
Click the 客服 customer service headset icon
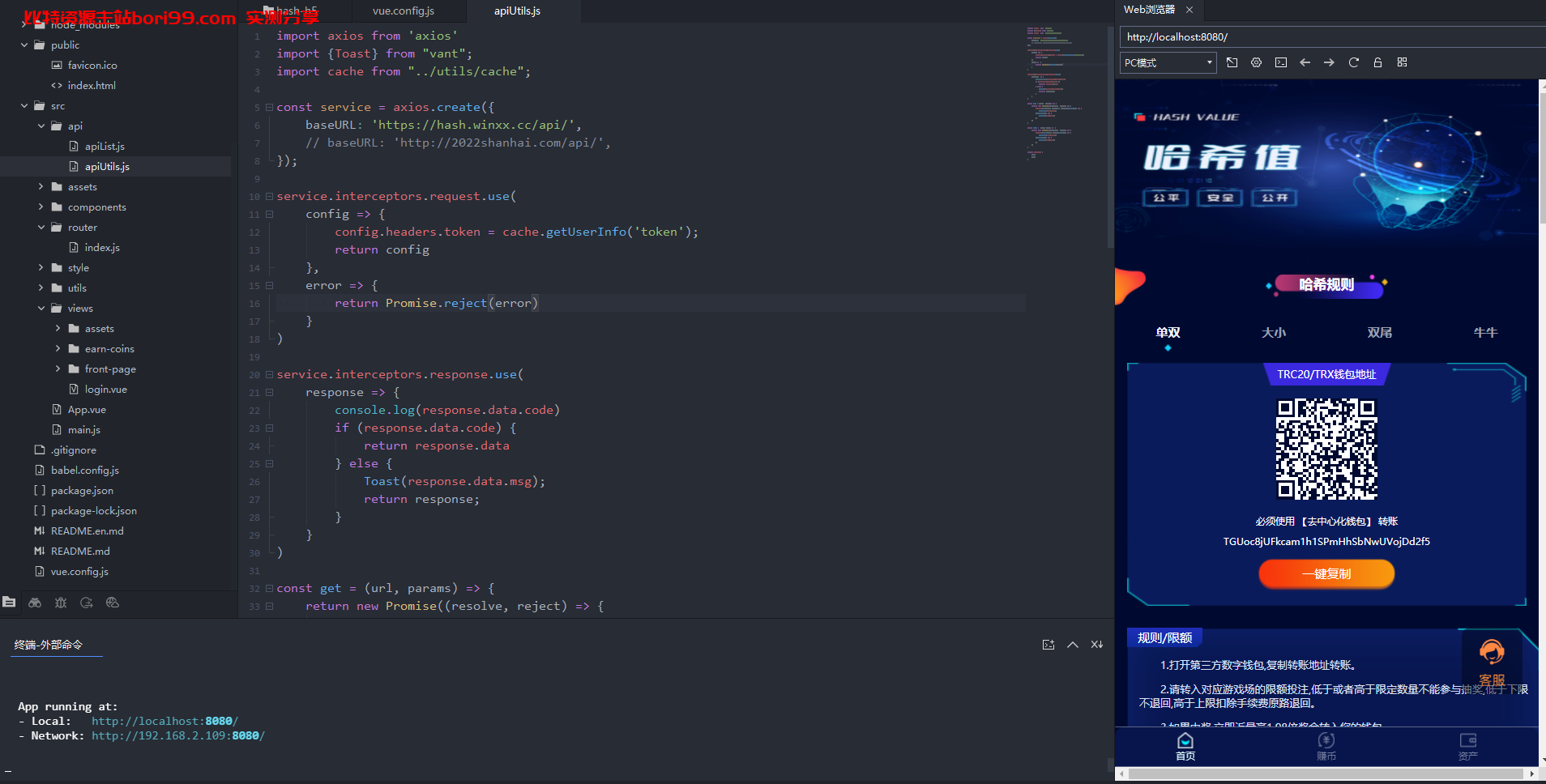pyautogui.click(x=1492, y=652)
